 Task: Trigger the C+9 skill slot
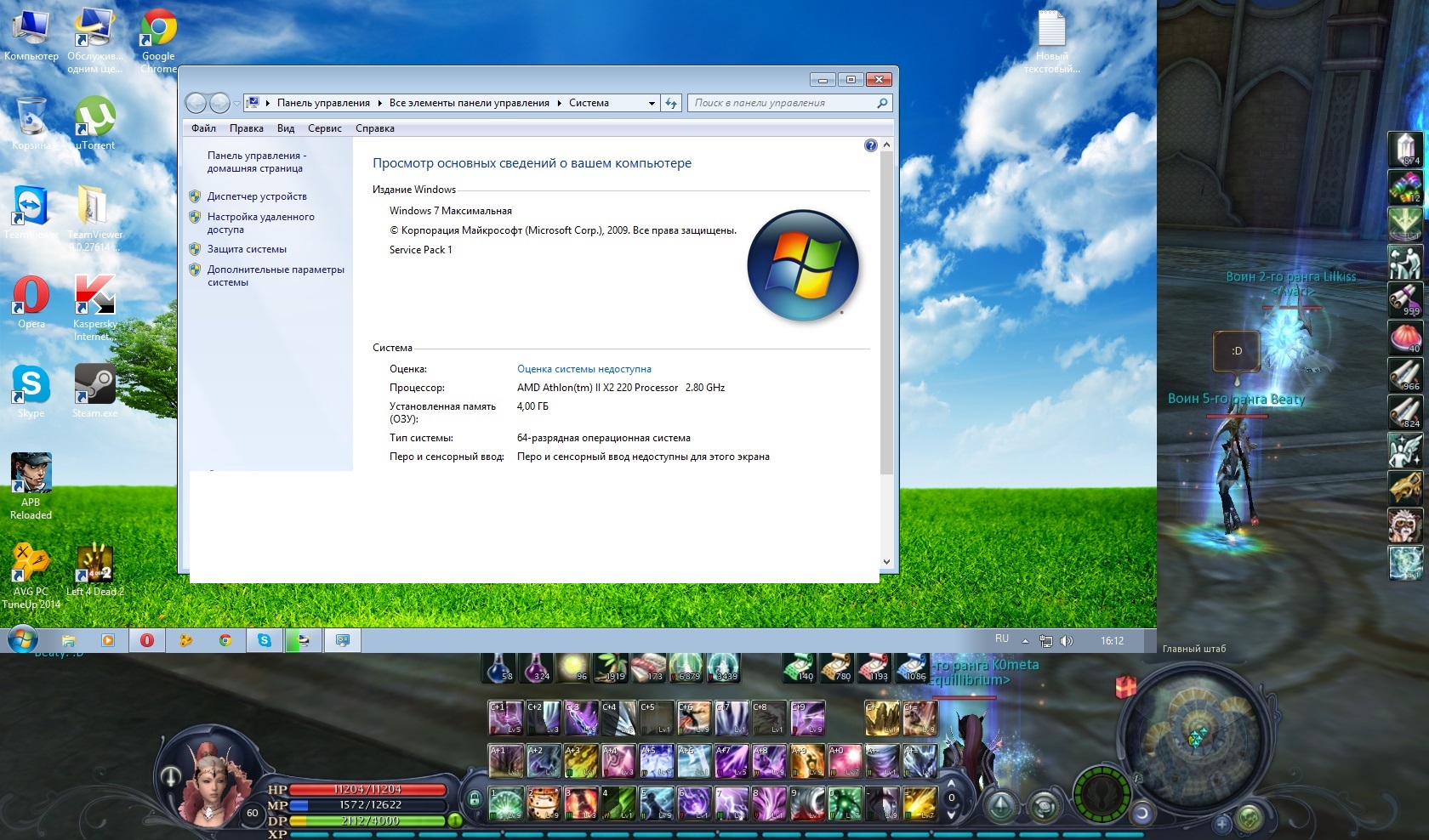click(x=807, y=718)
